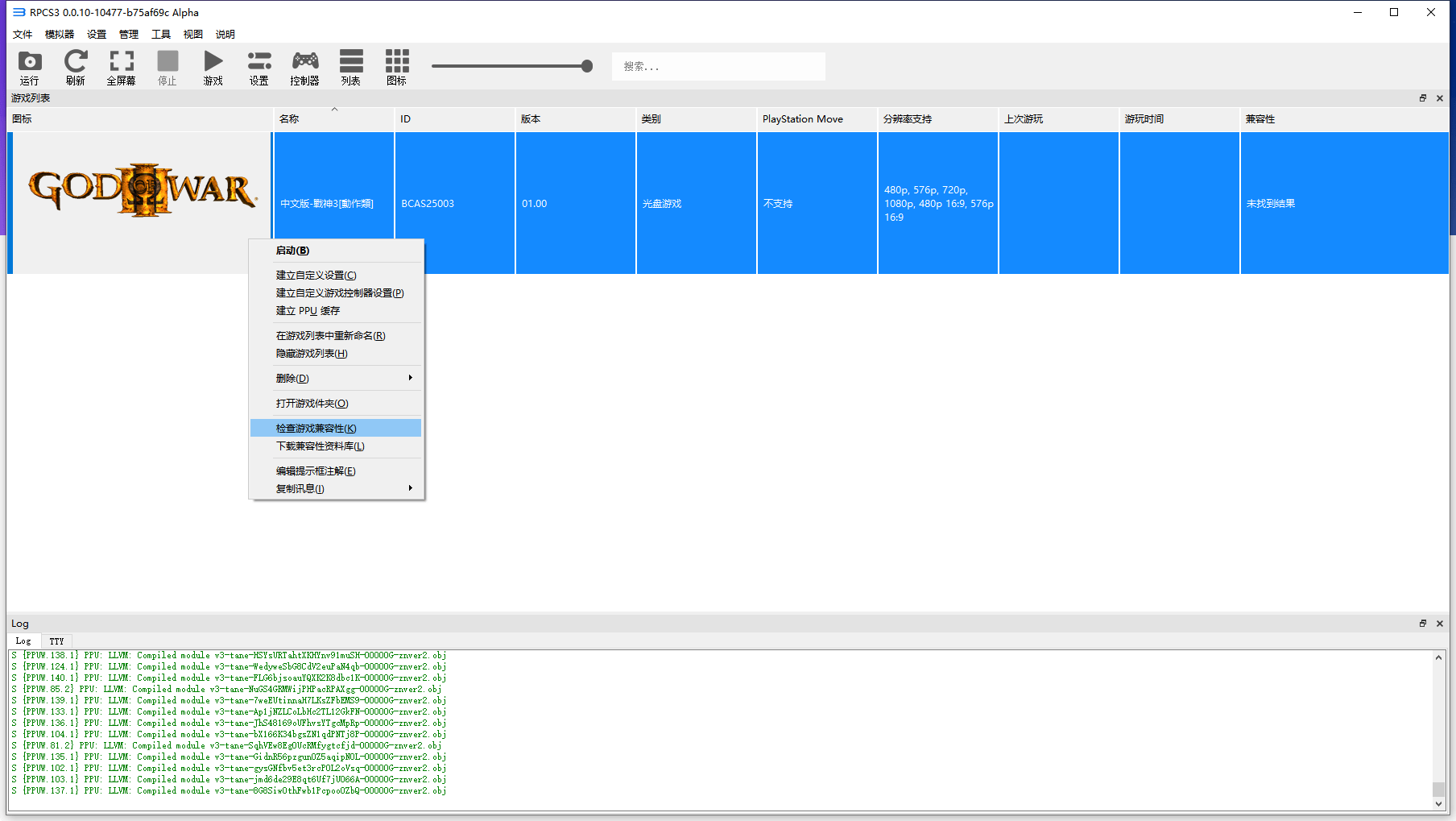1456x821 pixels.
Task: Click the log scrollbar down arrow
Action: tap(1438, 803)
